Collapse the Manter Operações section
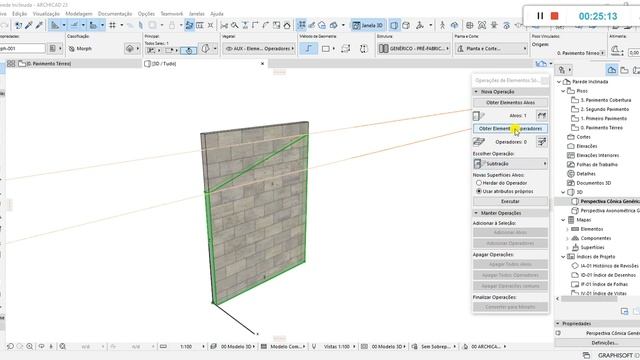This screenshot has height=360, width=640. [x=476, y=213]
